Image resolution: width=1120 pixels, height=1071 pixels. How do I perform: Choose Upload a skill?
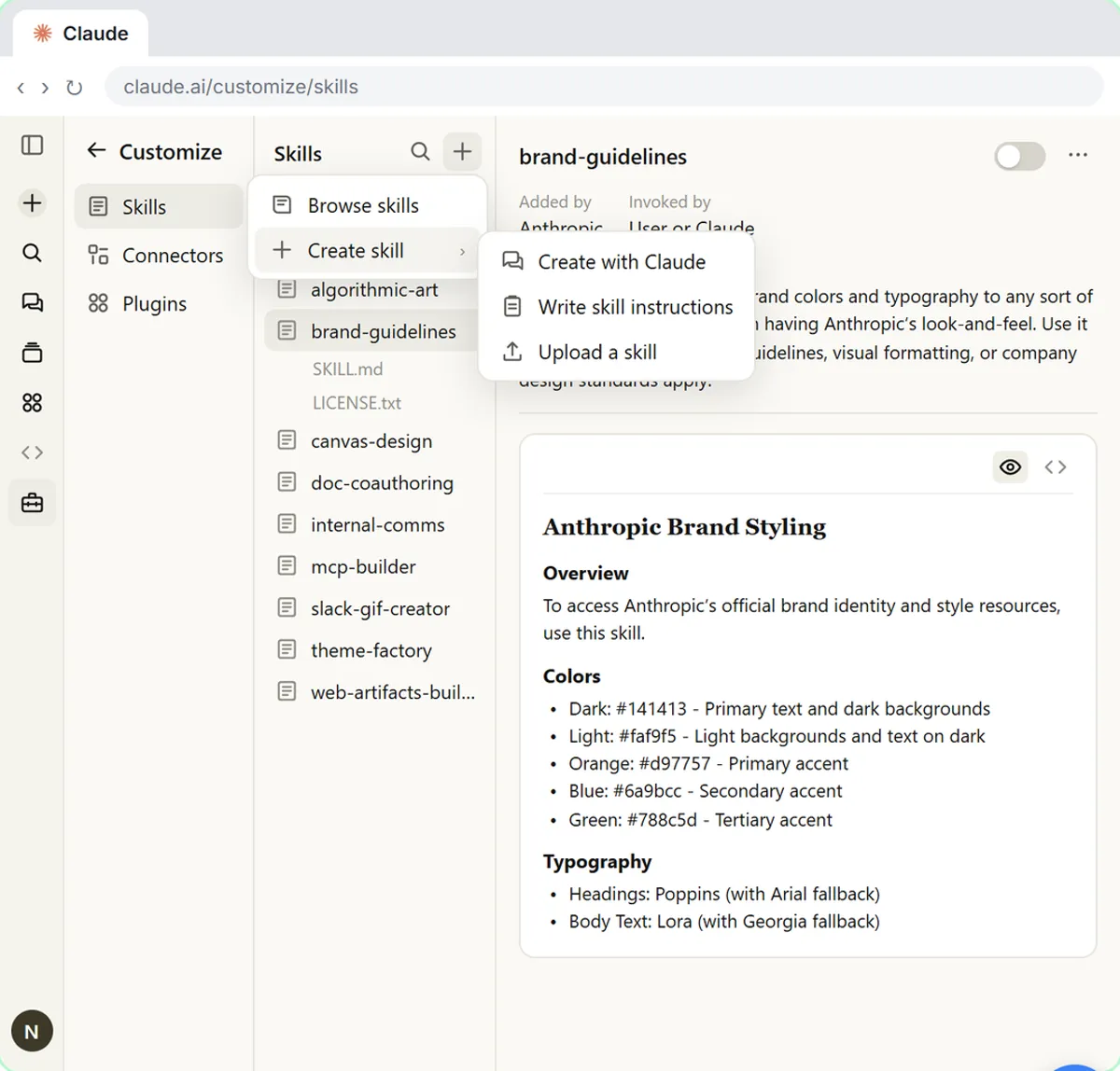coord(616,352)
